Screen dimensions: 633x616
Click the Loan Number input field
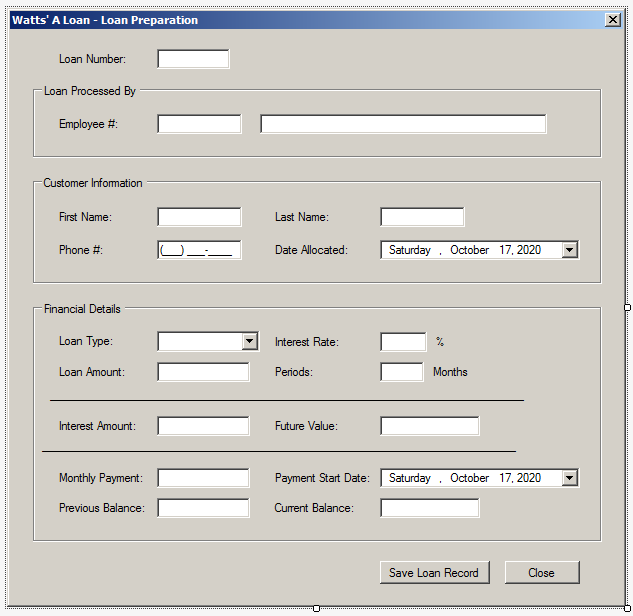(x=193, y=59)
